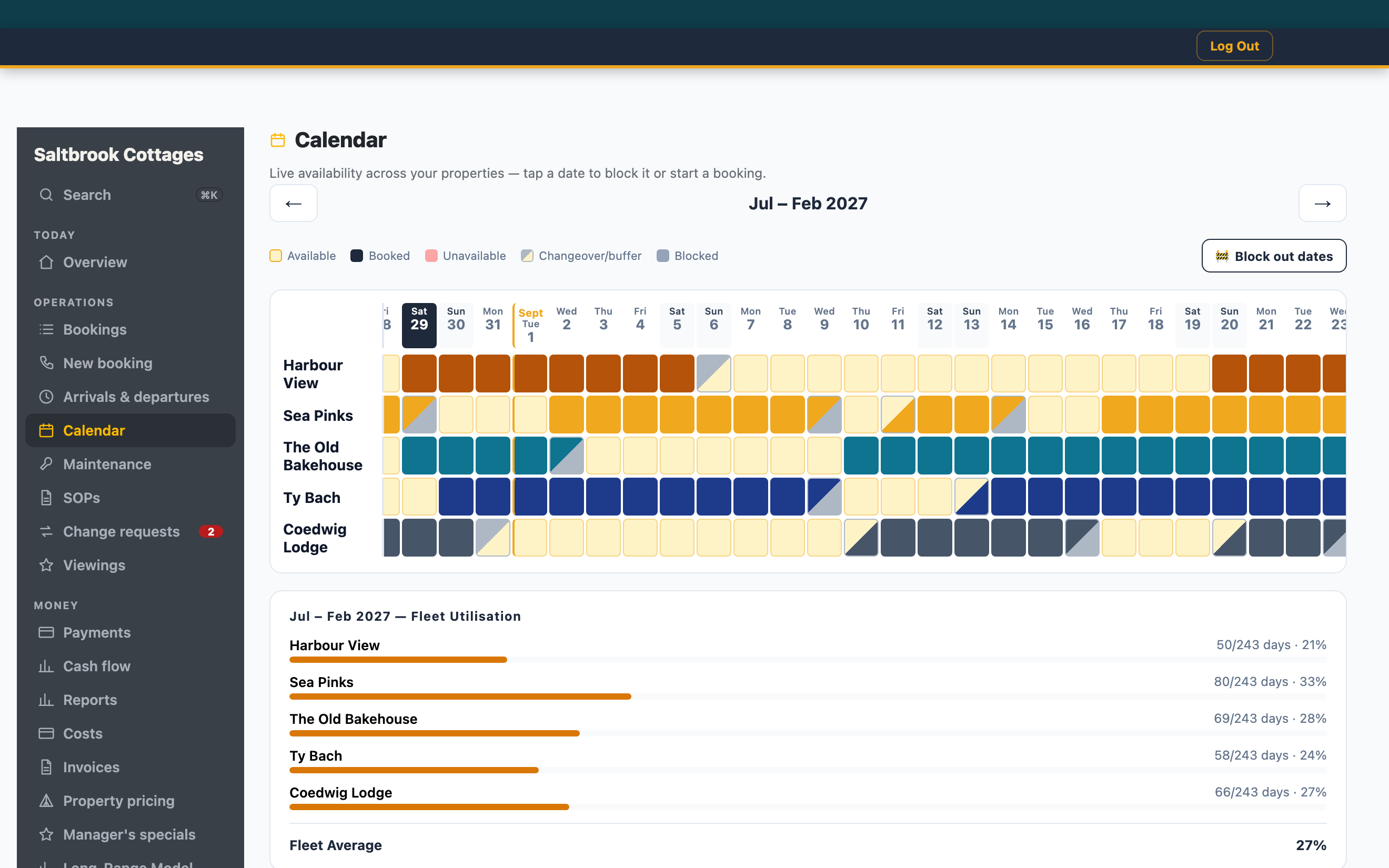
Task: Open Overview via its home icon
Action: [46, 262]
